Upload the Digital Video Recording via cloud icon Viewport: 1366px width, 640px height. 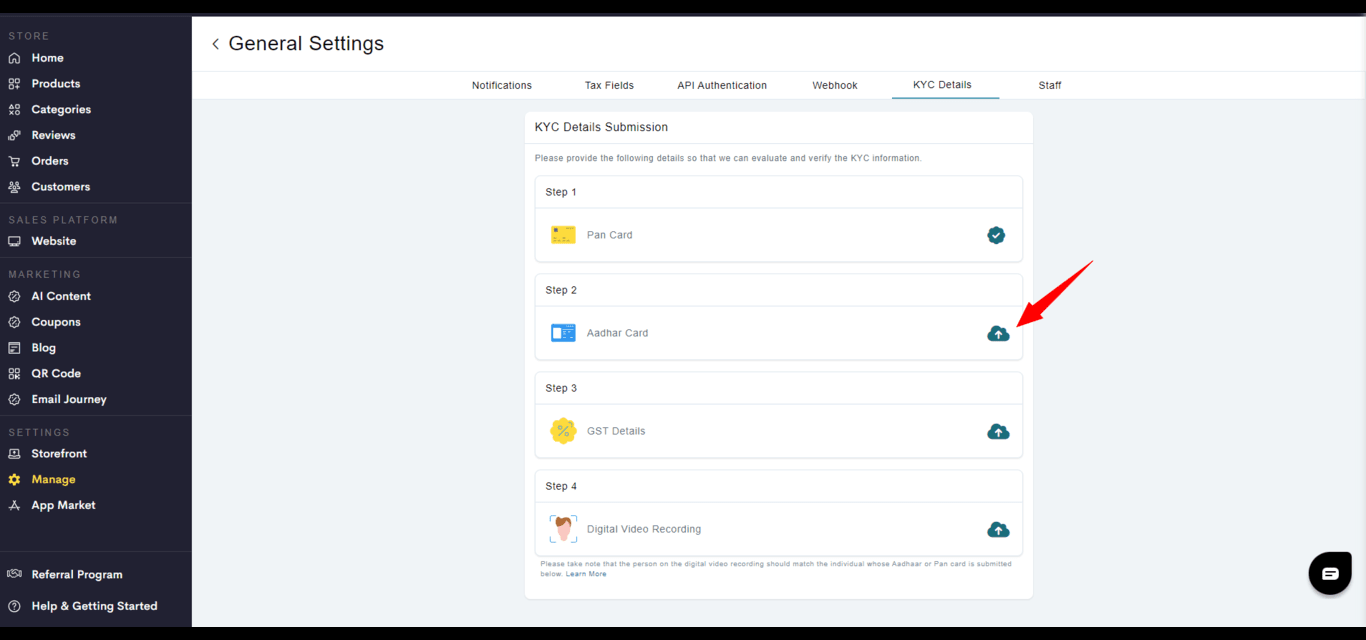coord(998,529)
